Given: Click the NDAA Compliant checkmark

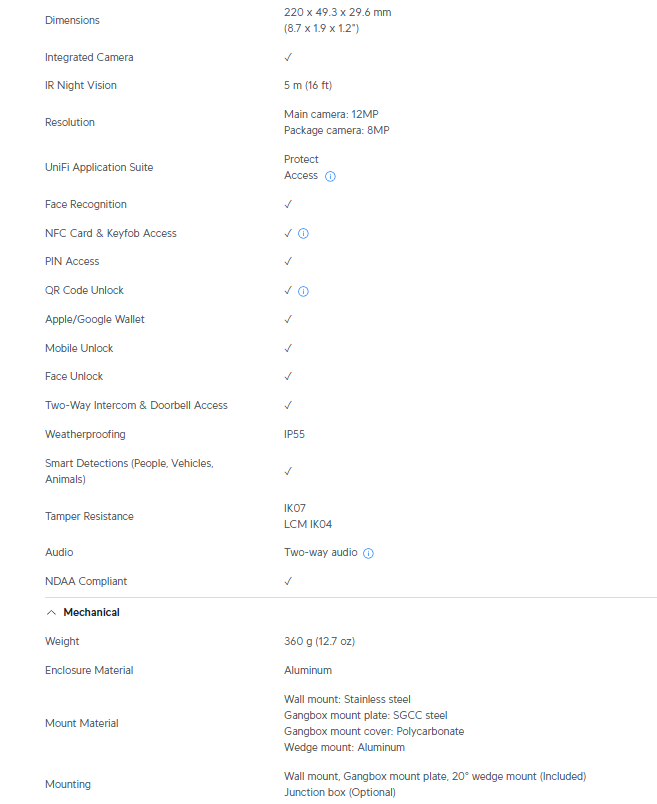Looking at the screenshot, I should coord(288,581).
